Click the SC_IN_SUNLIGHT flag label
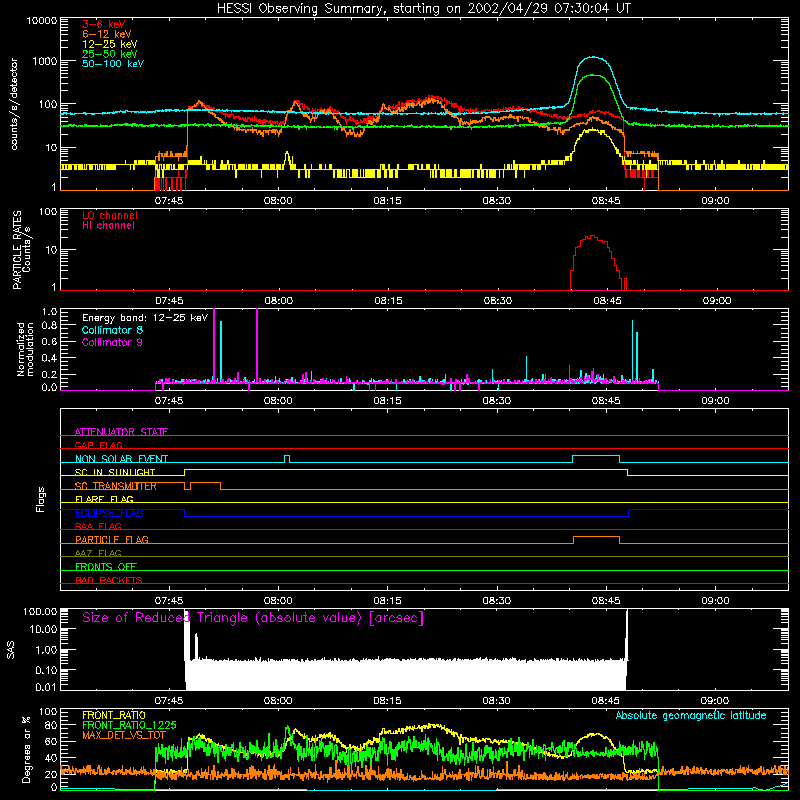 click(115, 472)
